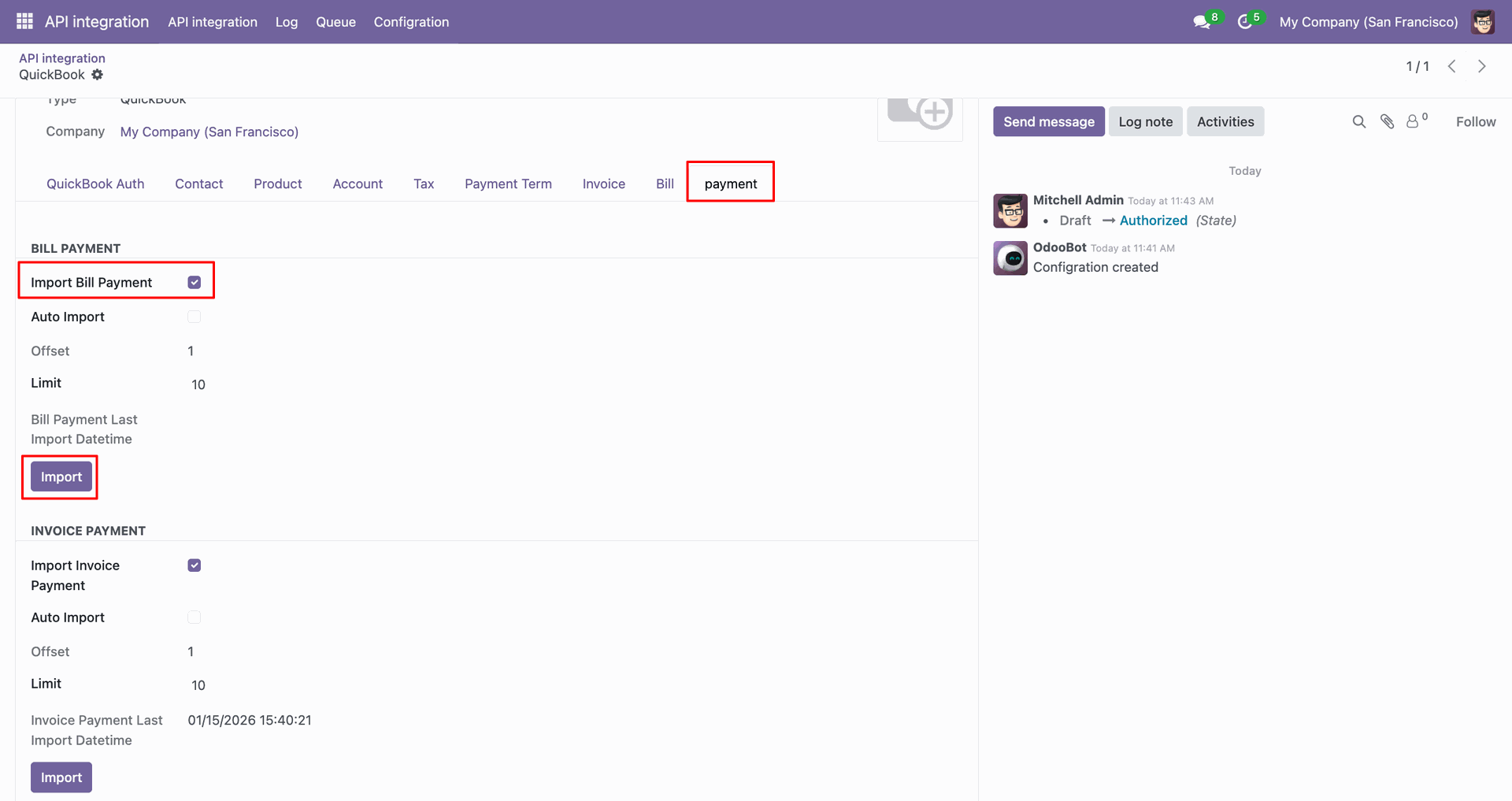
Task: Open the apps grid menu icon
Action: 24,21
